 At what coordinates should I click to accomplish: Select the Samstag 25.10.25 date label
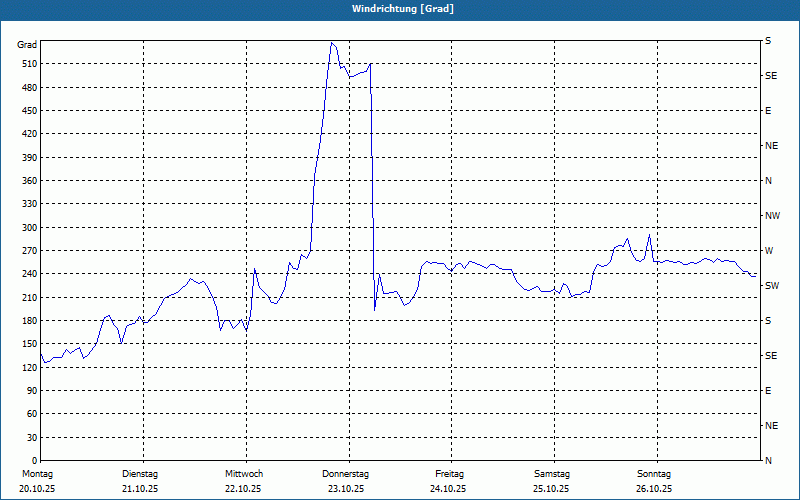coord(551,481)
